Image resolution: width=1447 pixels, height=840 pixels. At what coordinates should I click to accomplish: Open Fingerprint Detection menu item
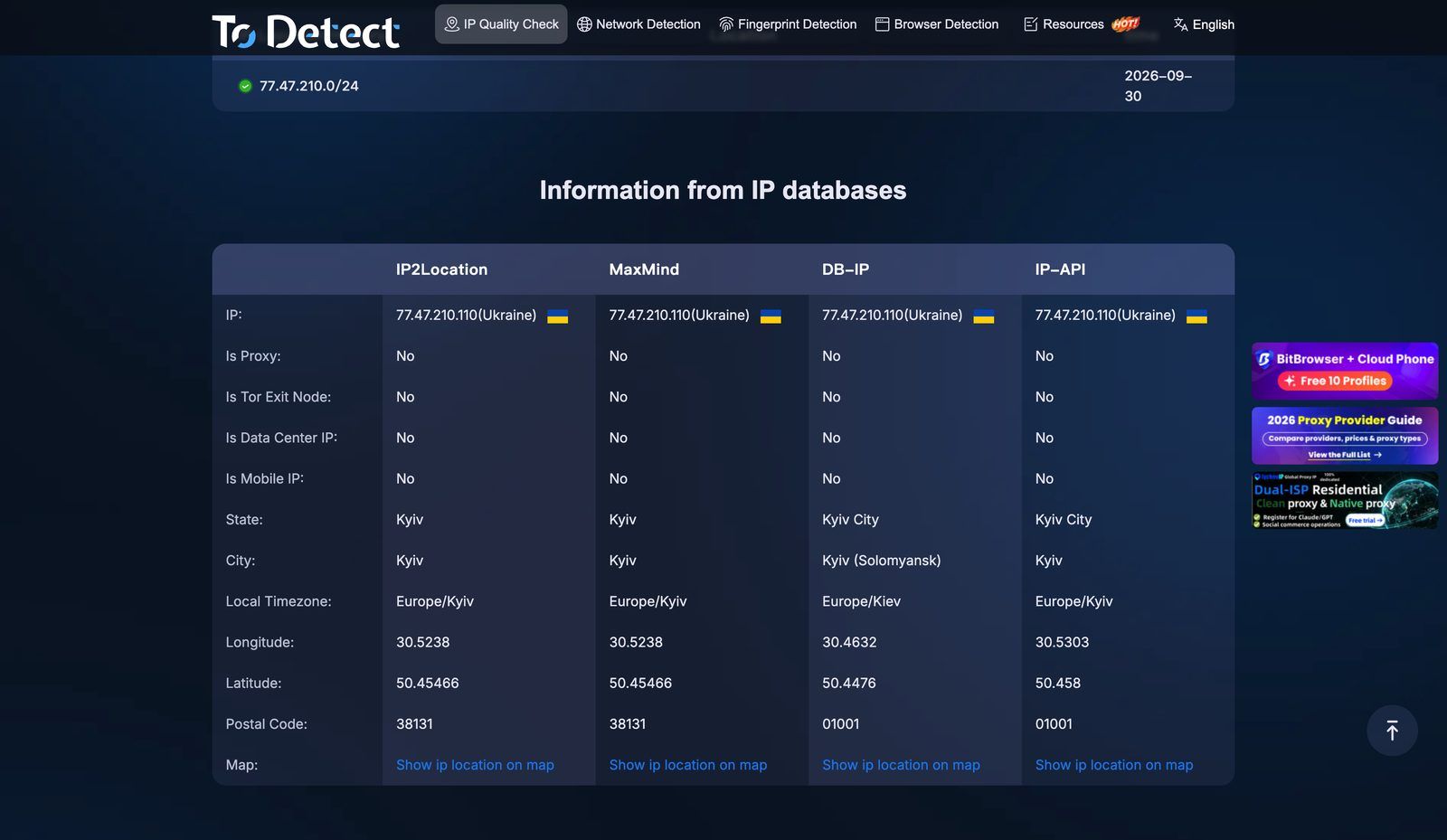coord(788,24)
